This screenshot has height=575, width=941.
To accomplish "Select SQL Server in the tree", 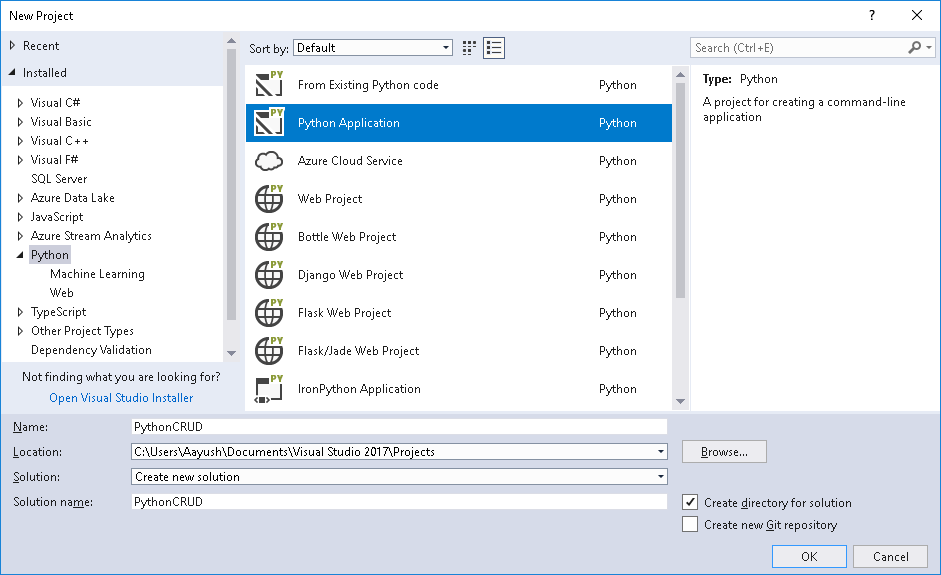I will click(59, 179).
